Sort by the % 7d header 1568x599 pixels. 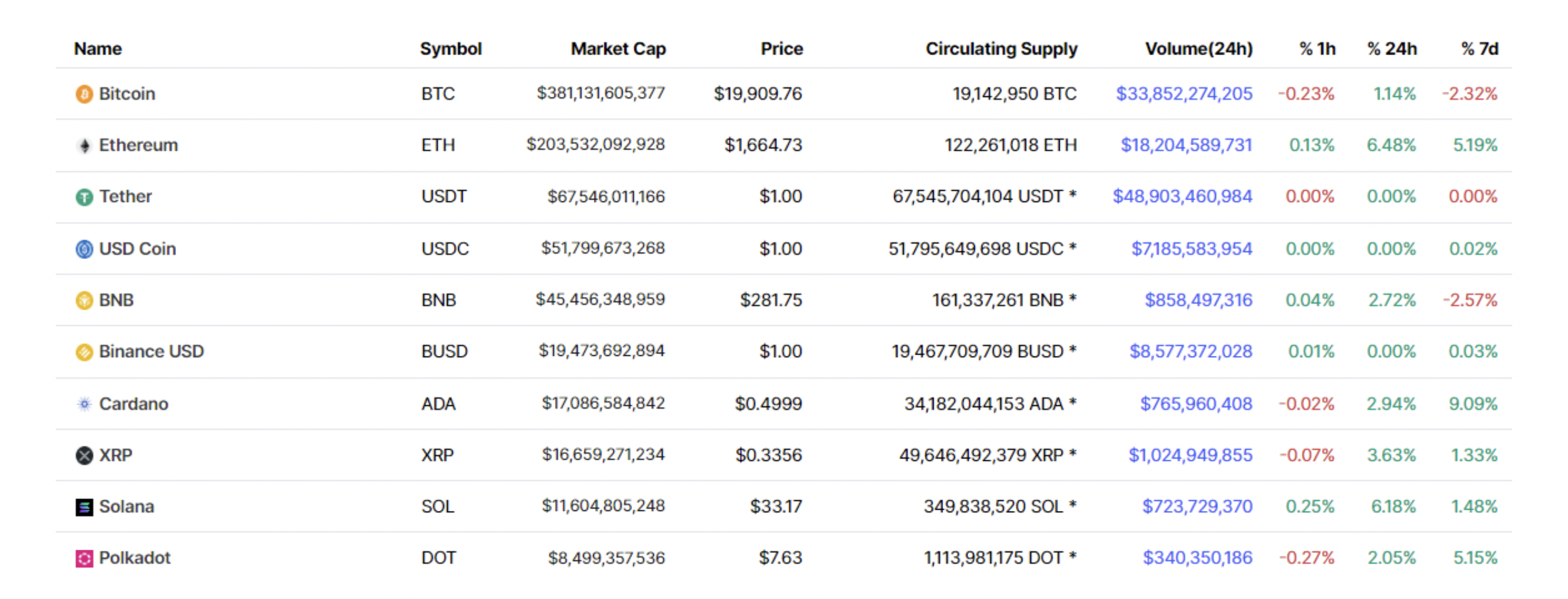point(1480,49)
